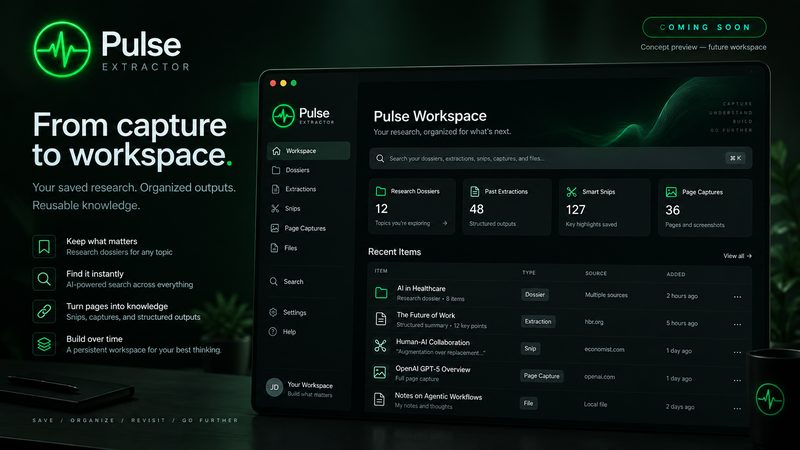Focus the dossiers search field
Viewport: 800px width, 450px height.
[x=560, y=158]
